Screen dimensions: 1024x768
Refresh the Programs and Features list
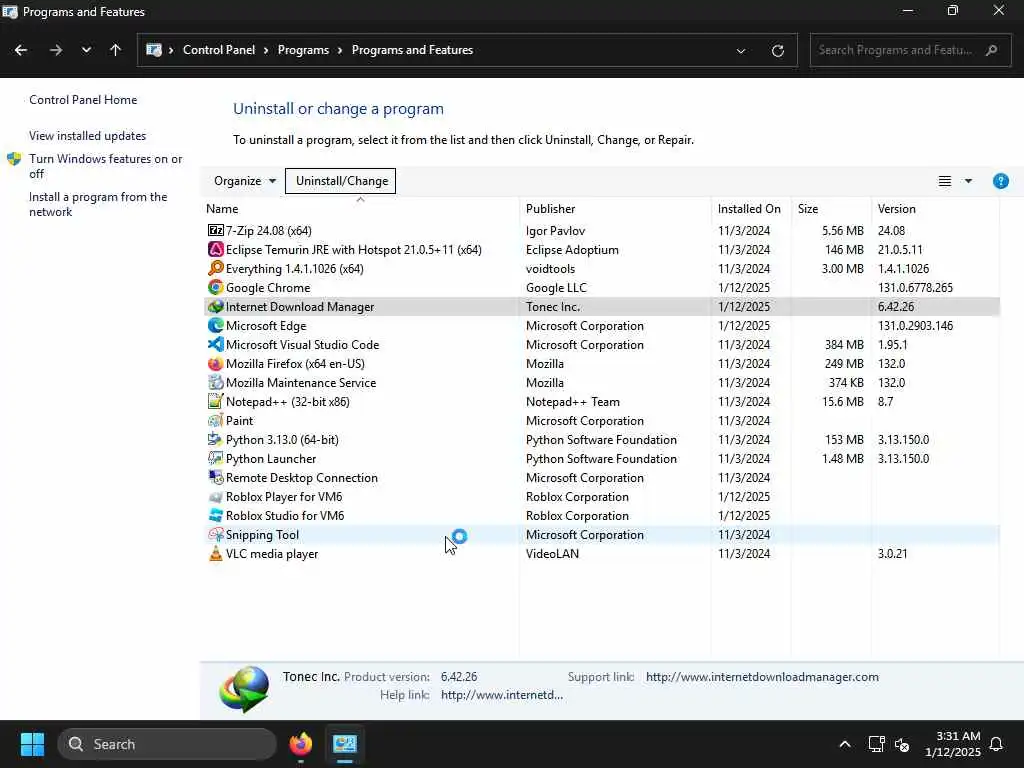[777, 50]
